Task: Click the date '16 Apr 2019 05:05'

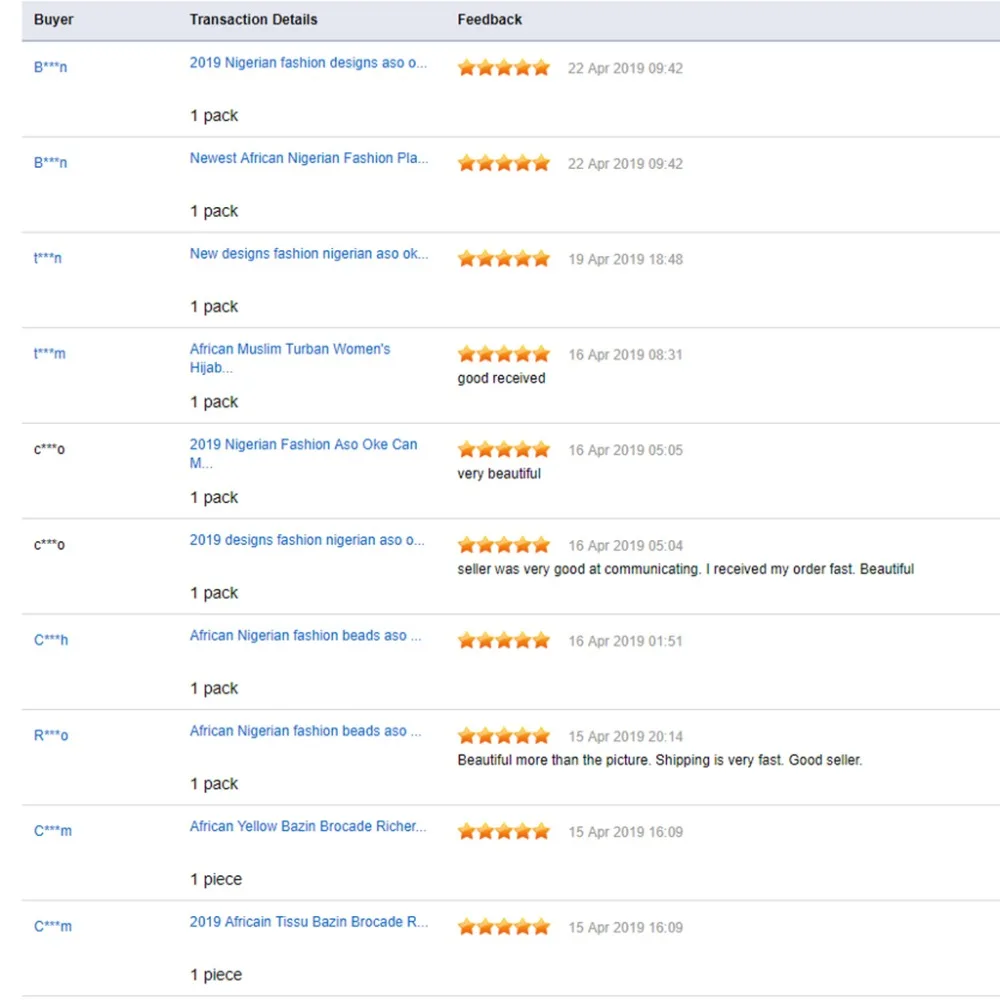Action: 626,450
